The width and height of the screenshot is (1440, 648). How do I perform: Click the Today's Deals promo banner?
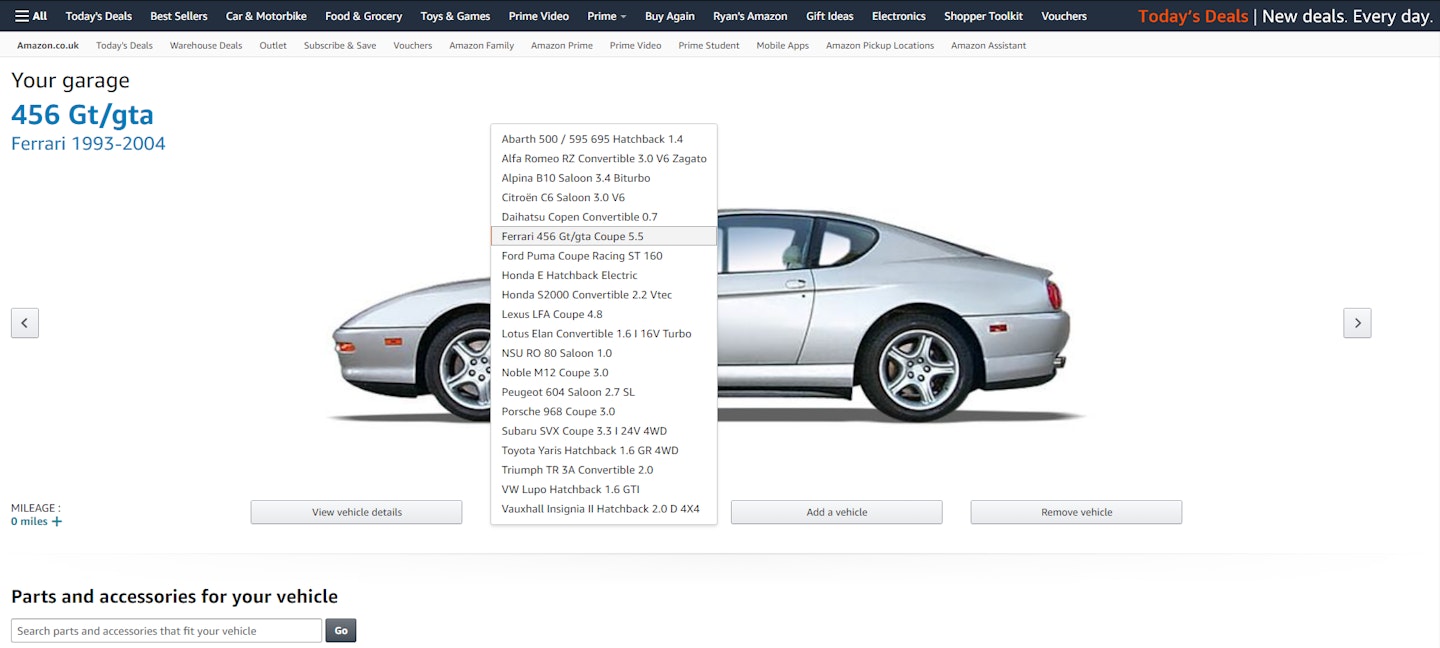pyautogui.click(x=1285, y=16)
